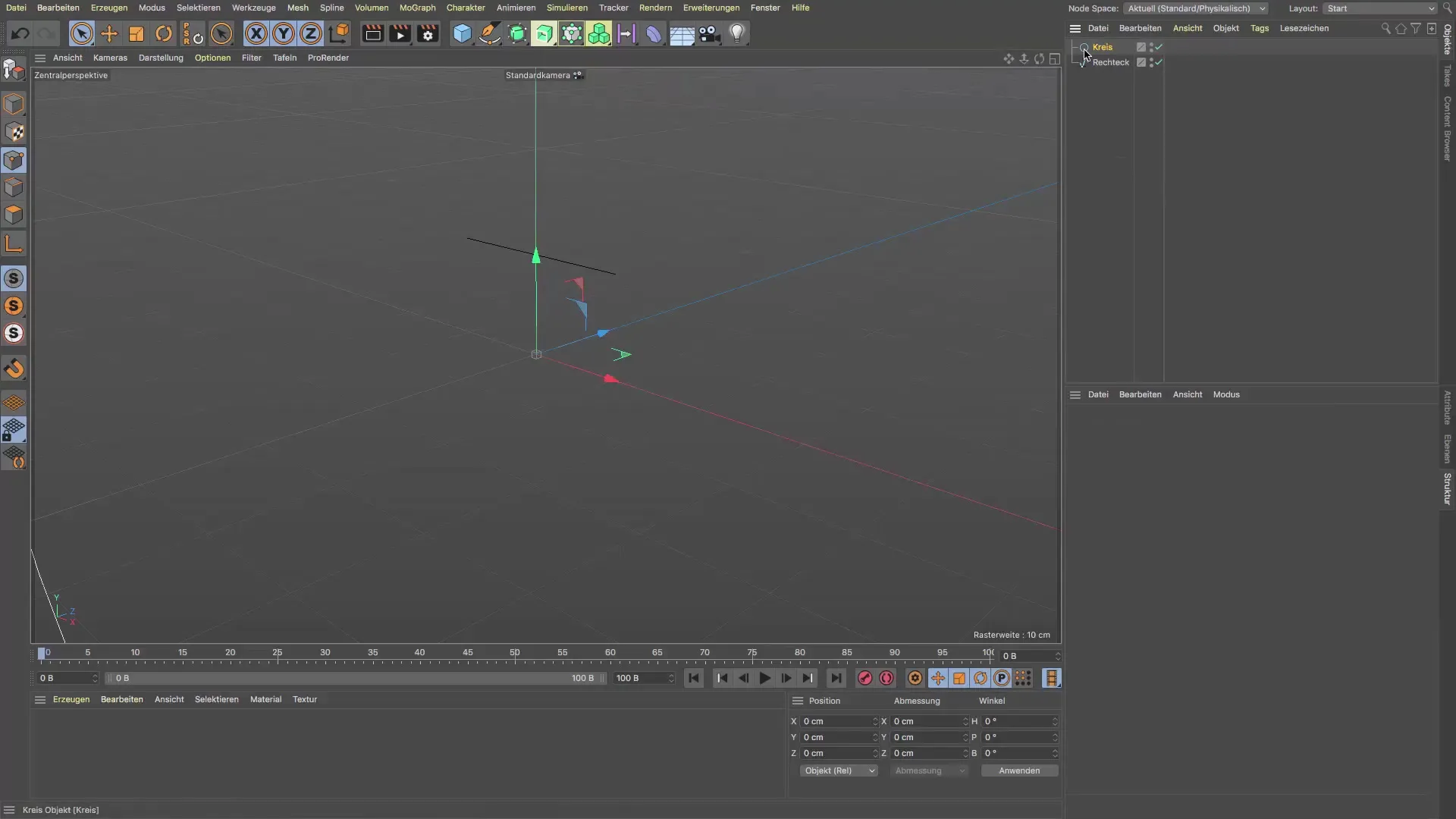Image resolution: width=1456 pixels, height=819 pixels.
Task: Select the Kreis object in the manager
Action: point(1103,47)
